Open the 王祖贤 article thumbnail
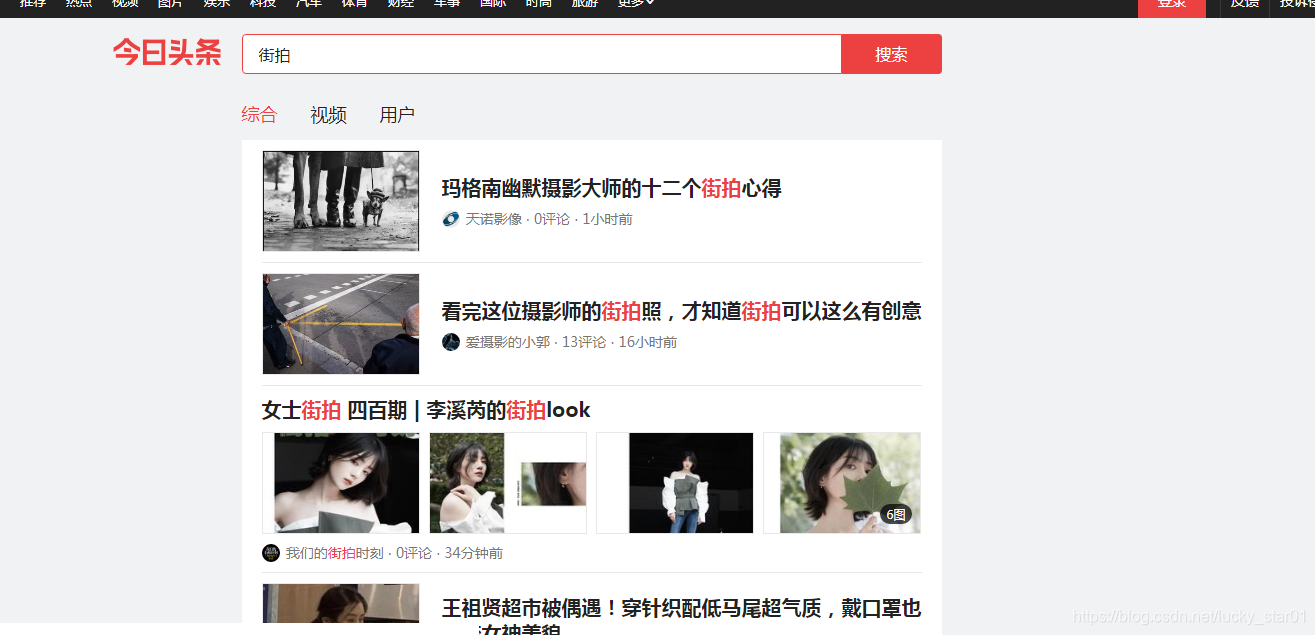This screenshot has width=1315, height=635. click(x=341, y=609)
